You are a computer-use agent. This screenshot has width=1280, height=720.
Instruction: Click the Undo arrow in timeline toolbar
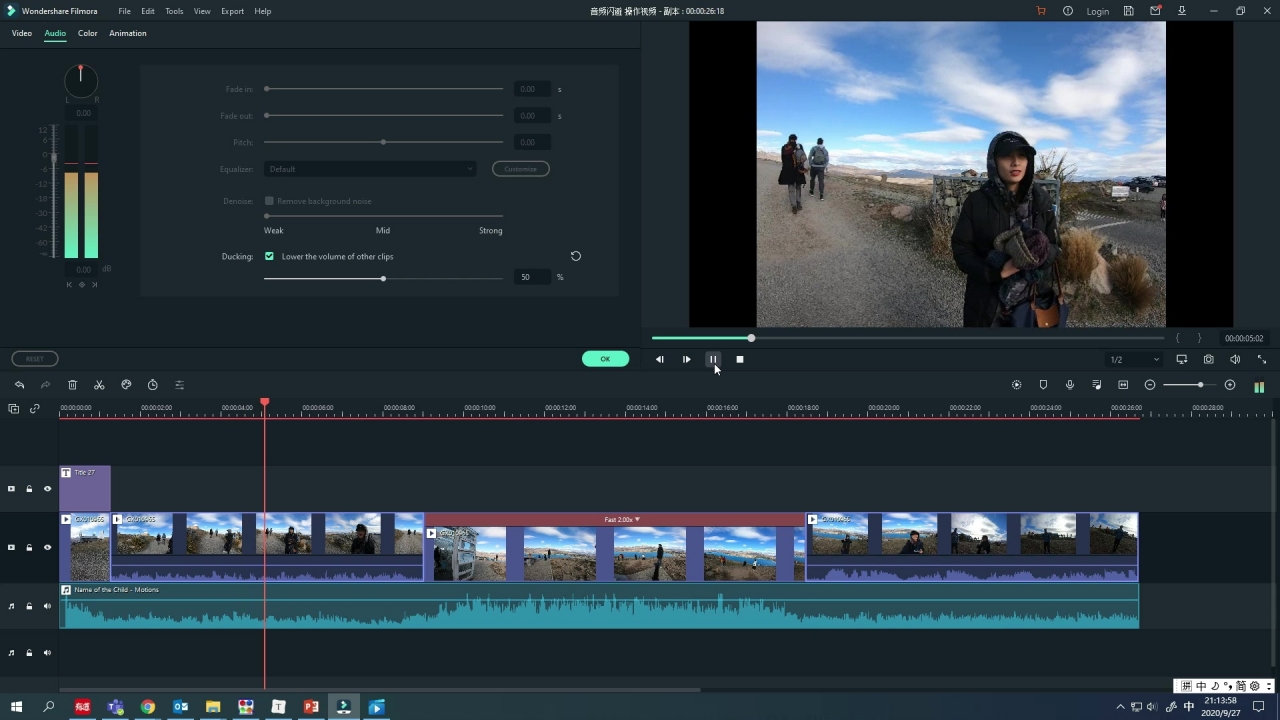19,385
